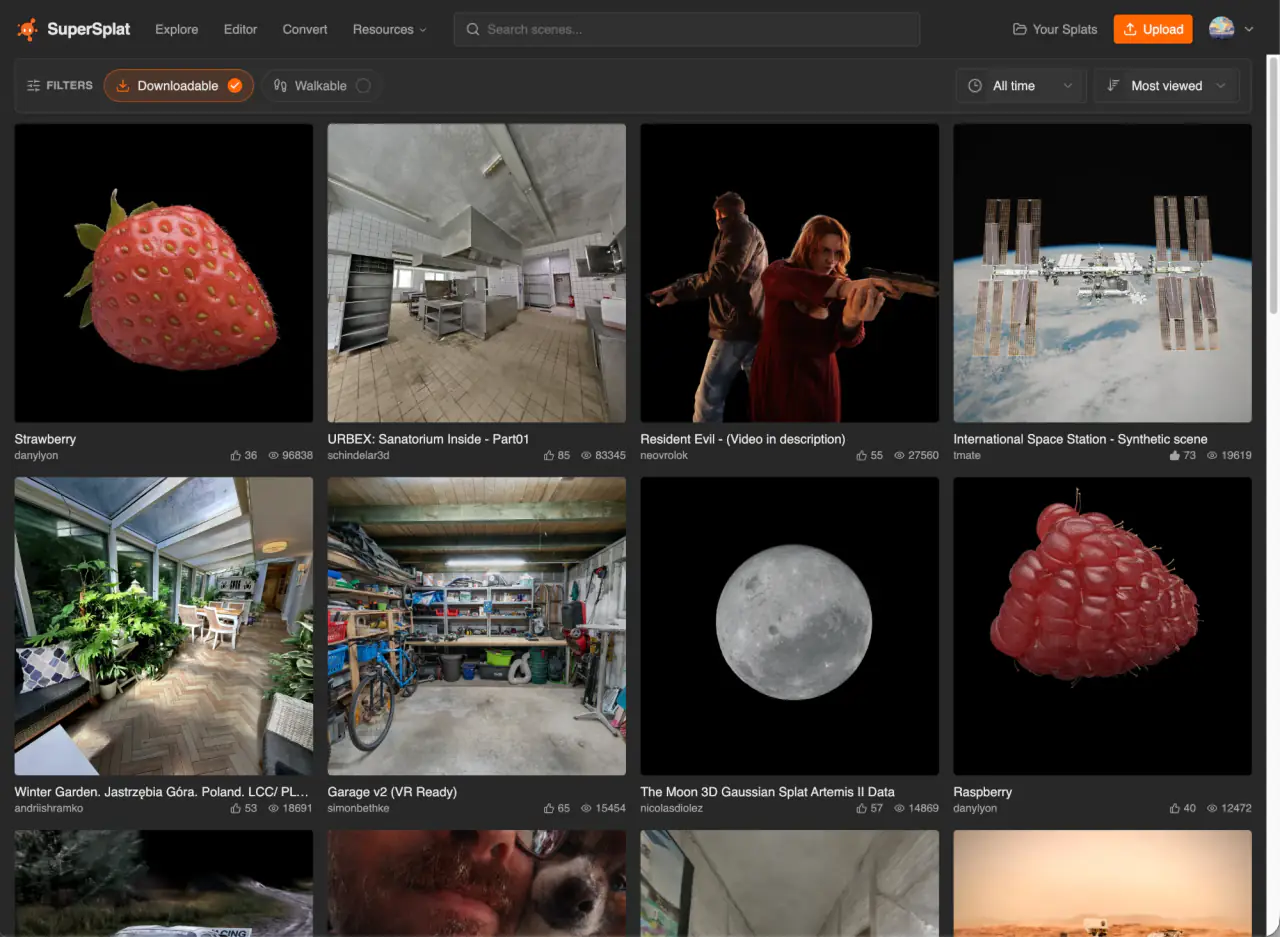Click the SuperSplat logo icon
The image size is (1280, 937).
[x=28, y=29]
